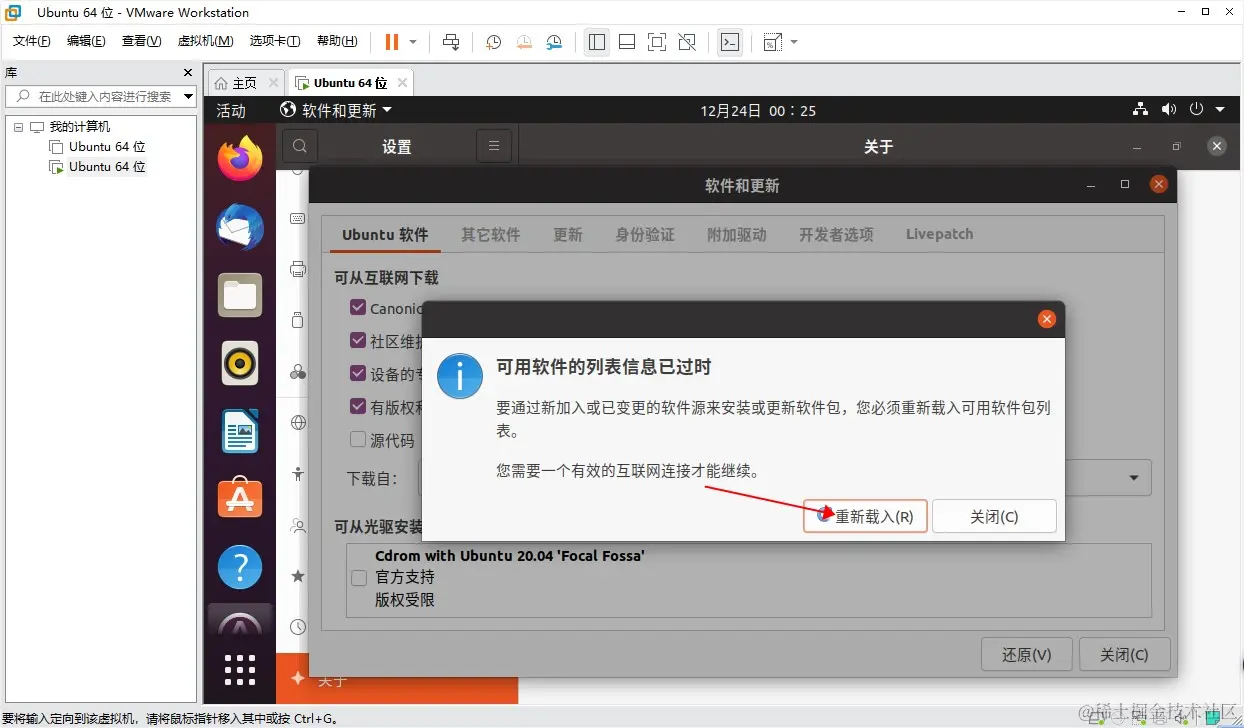Click the 还原(V) button

click(x=1027, y=655)
